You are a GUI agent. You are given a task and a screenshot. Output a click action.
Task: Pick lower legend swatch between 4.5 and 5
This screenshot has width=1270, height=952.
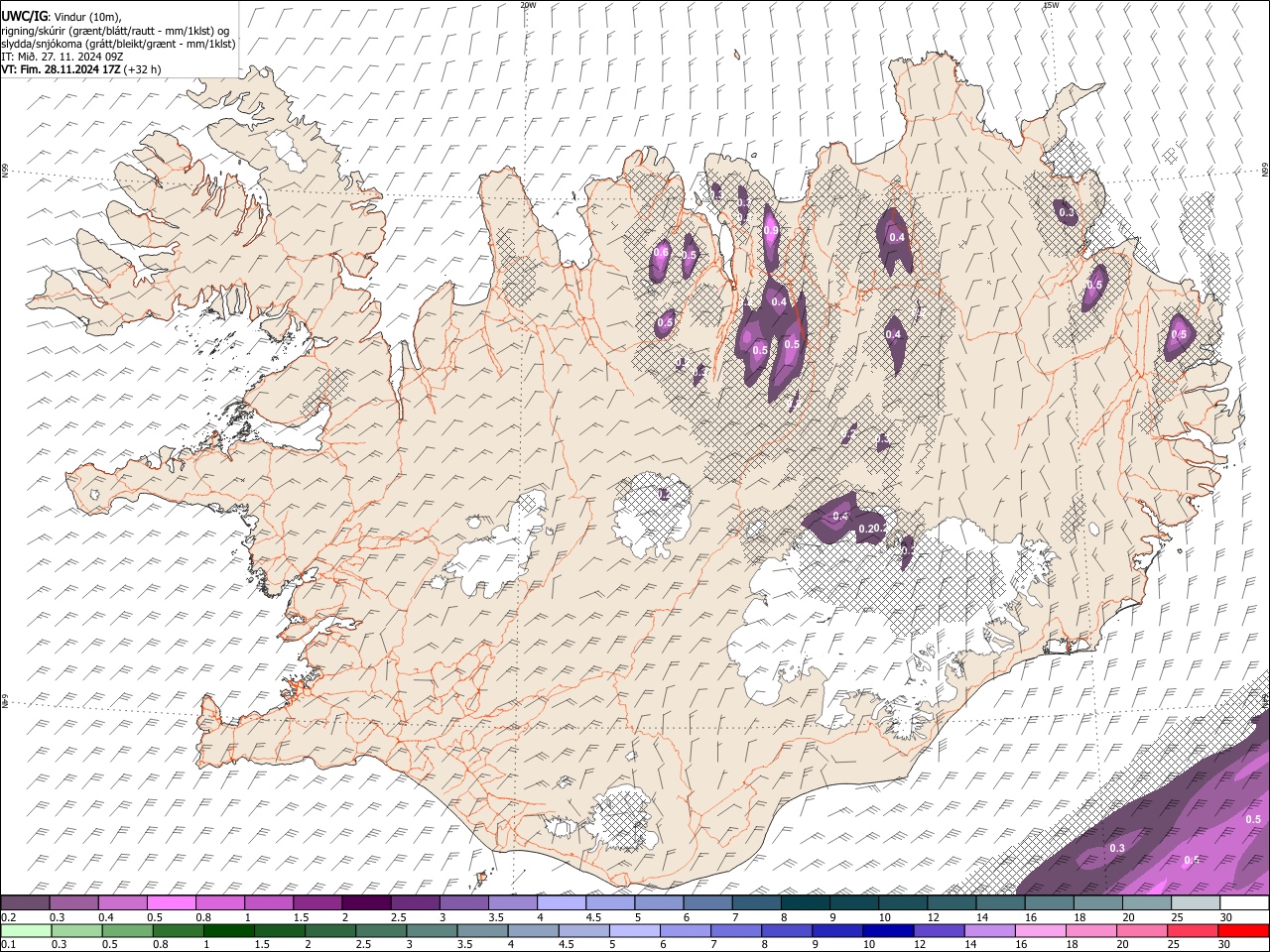click(x=584, y=930)
